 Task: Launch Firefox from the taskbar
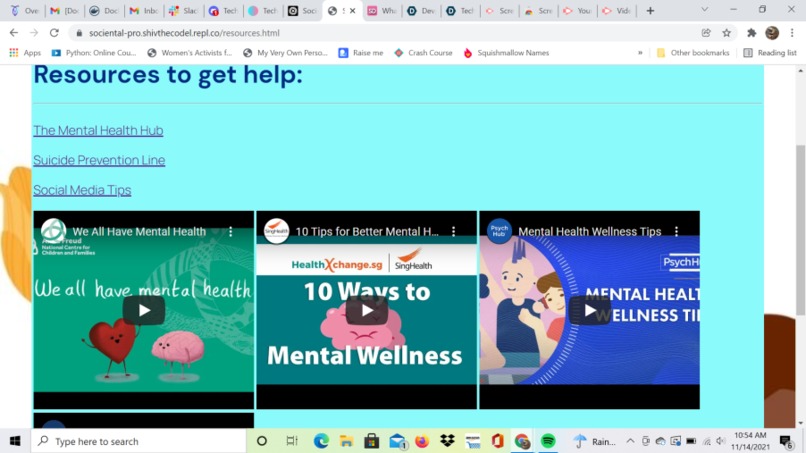(422, 441)
